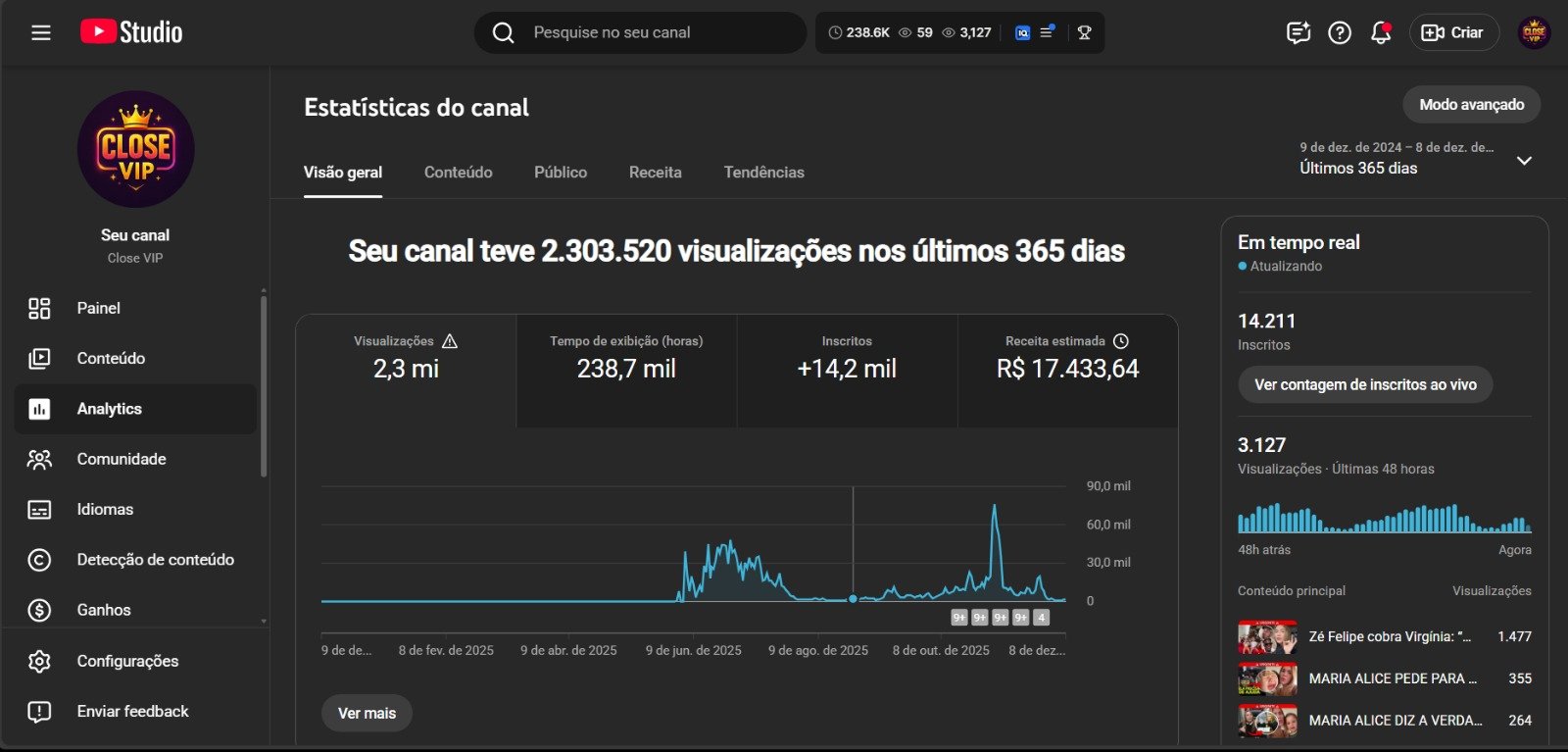Select the Visualizações 2,3 mi metric card
Screen dimensions: 1568x752
(x=406, y=371)
